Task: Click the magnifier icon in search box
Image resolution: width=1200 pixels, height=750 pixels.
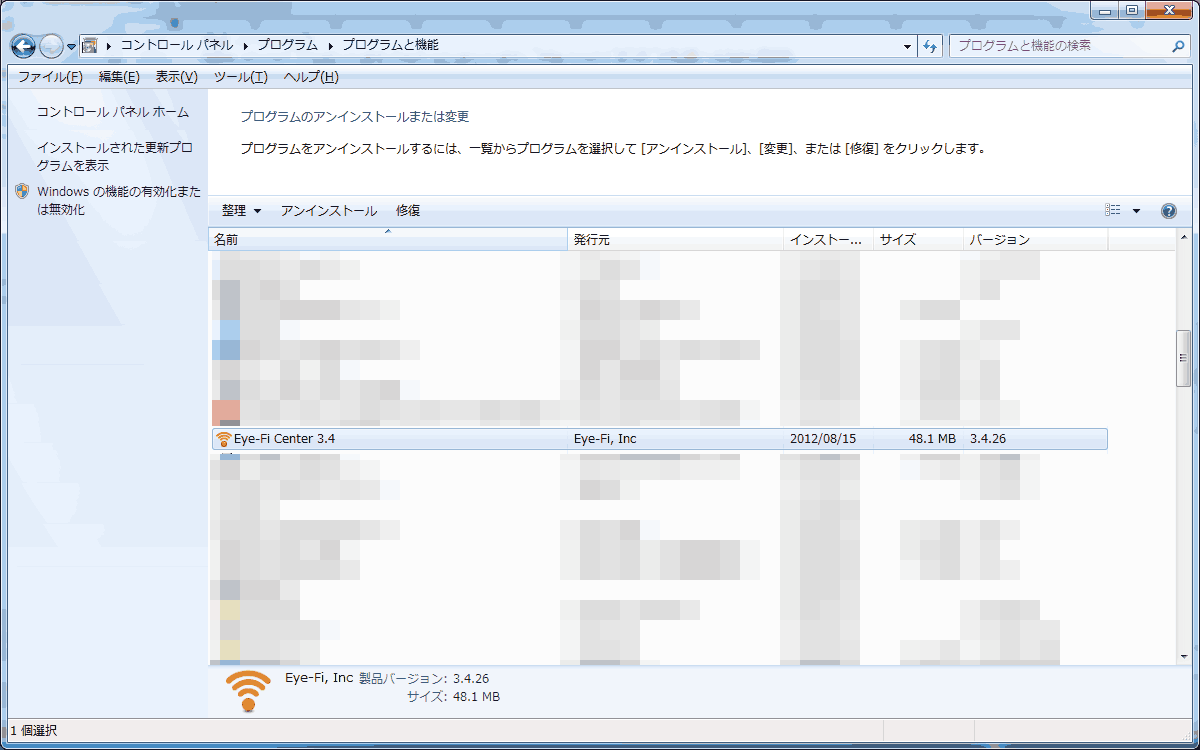Action: [x=1178, y=46]
